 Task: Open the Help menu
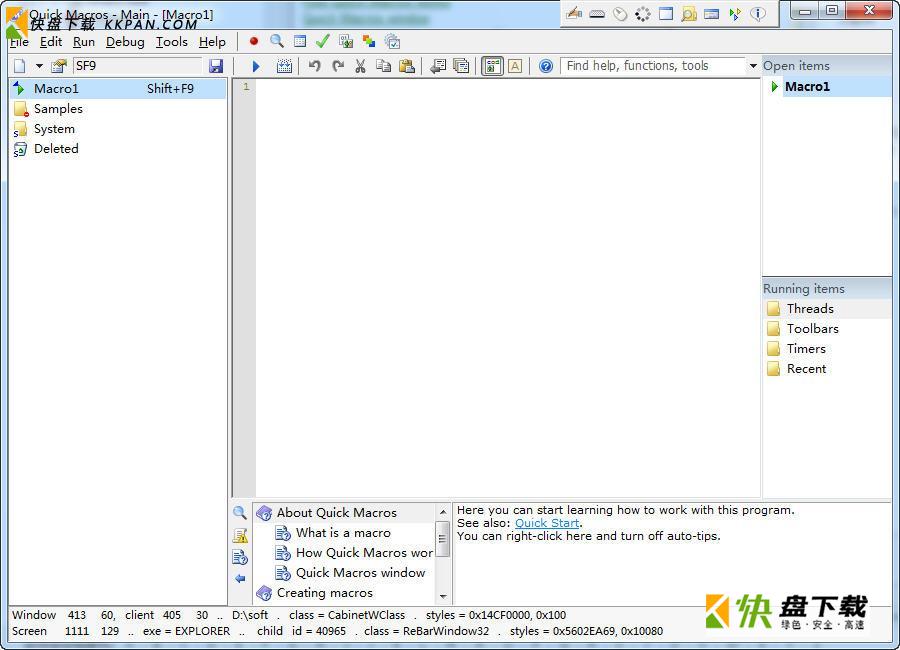click(x=212, y=42)
